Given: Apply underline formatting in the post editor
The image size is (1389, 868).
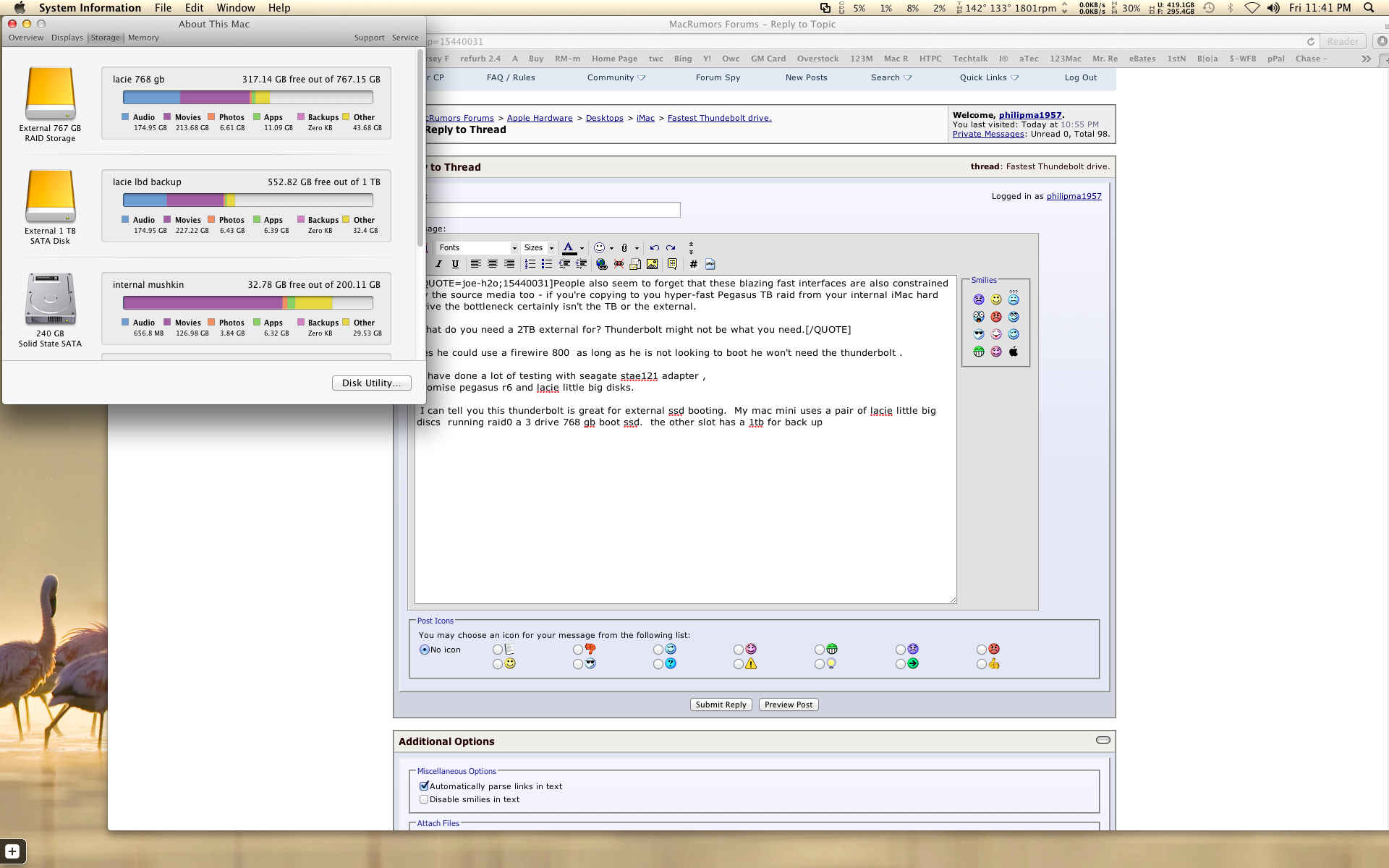Looking at the screenshot, I should [x=455, y=264].
